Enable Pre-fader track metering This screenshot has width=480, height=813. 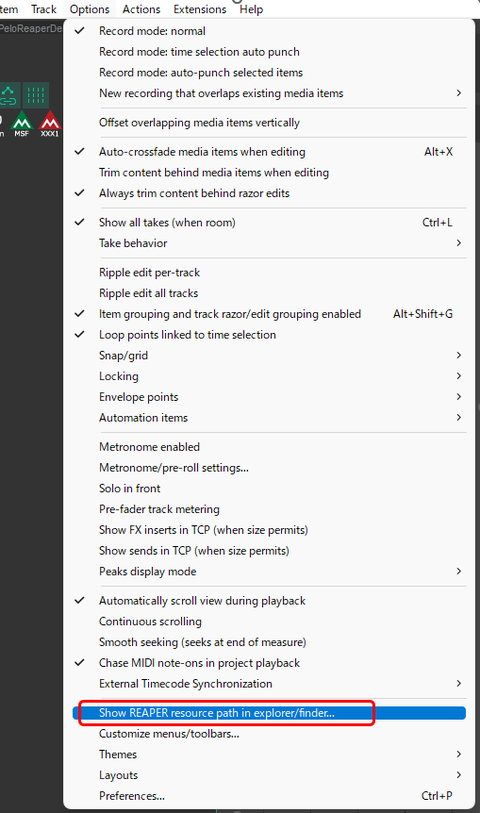(x=269, y=509)
